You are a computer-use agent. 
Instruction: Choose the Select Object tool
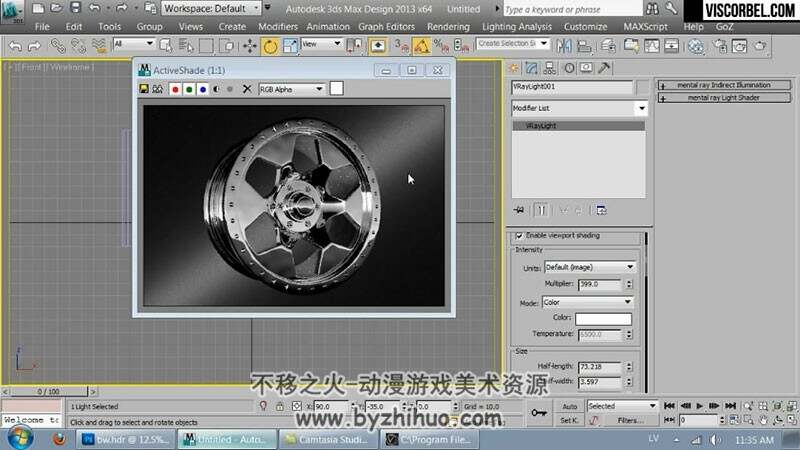[x=166, y=46]
